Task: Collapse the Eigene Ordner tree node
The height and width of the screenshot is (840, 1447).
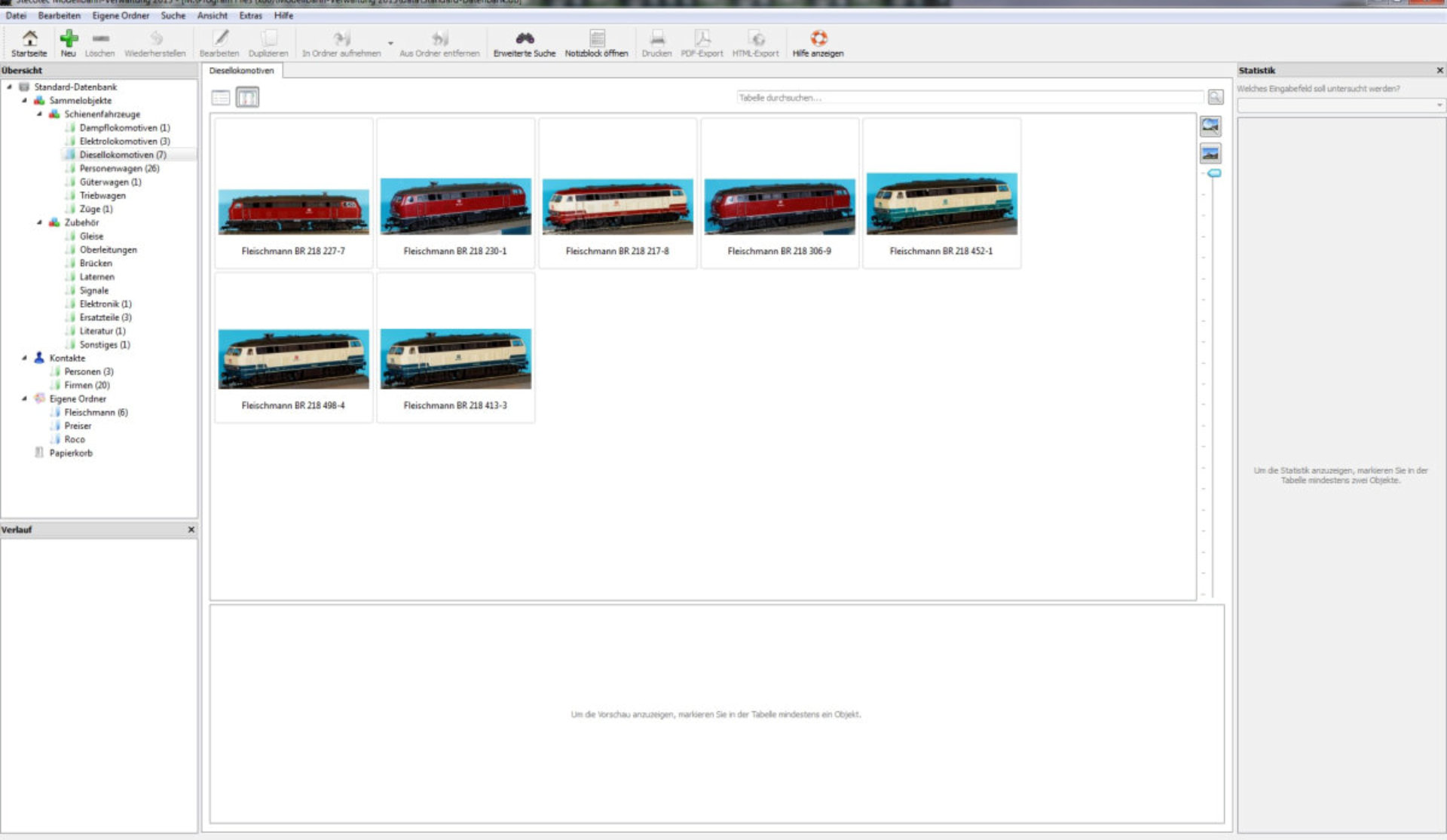Action: [x=25, y=399]
